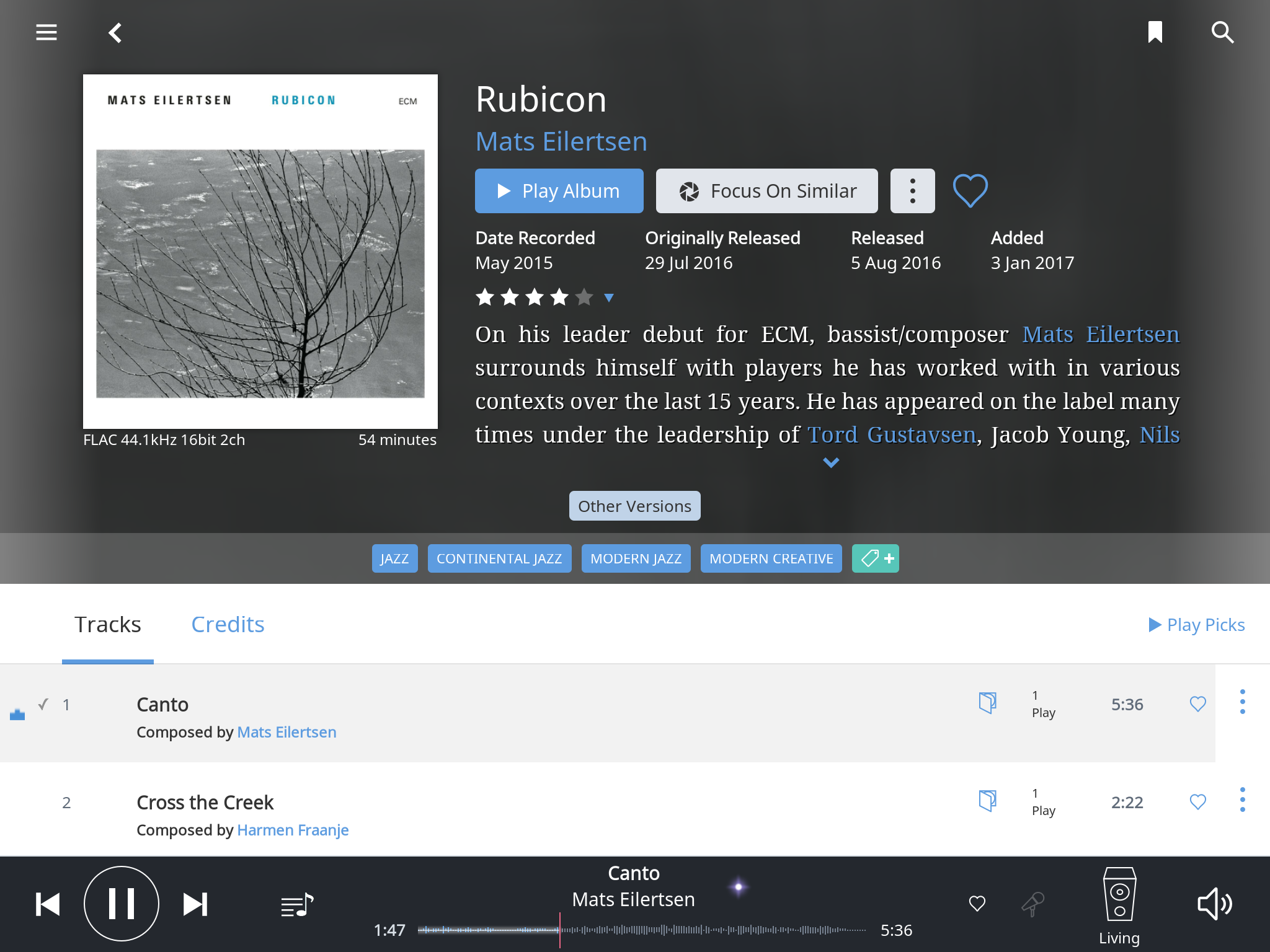1270x952 pixels.
Task: Favorite the Canto track heart
Action: (x=1197, y=703)
